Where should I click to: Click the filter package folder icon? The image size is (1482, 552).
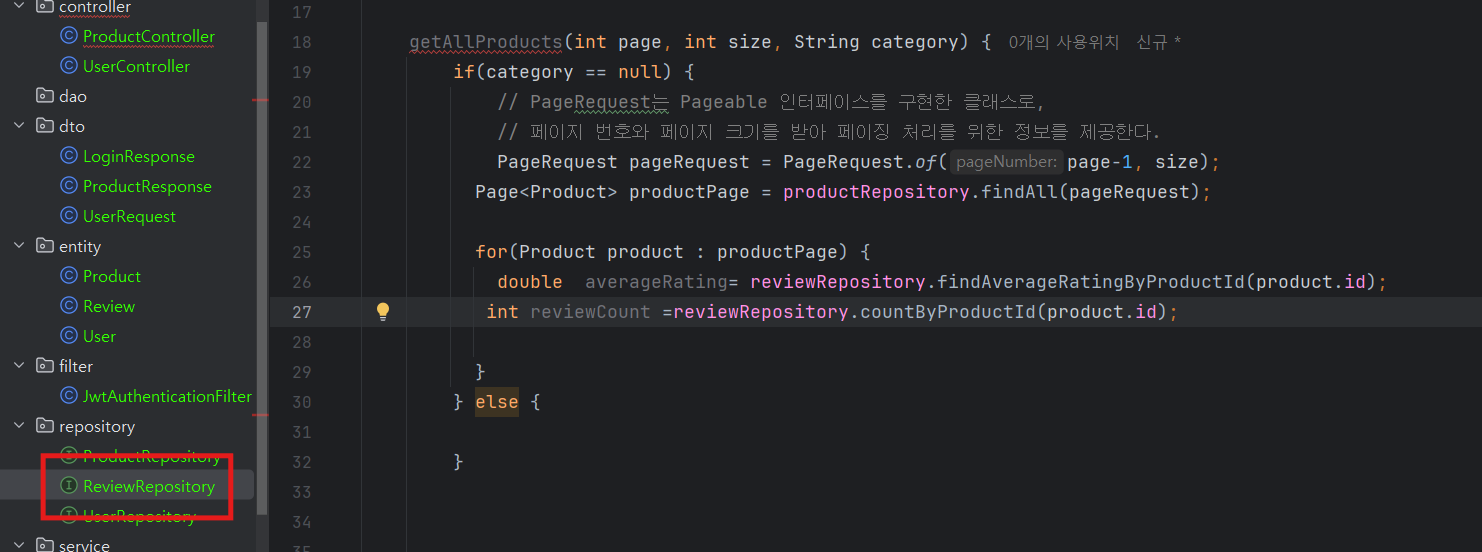pos(44,366)
